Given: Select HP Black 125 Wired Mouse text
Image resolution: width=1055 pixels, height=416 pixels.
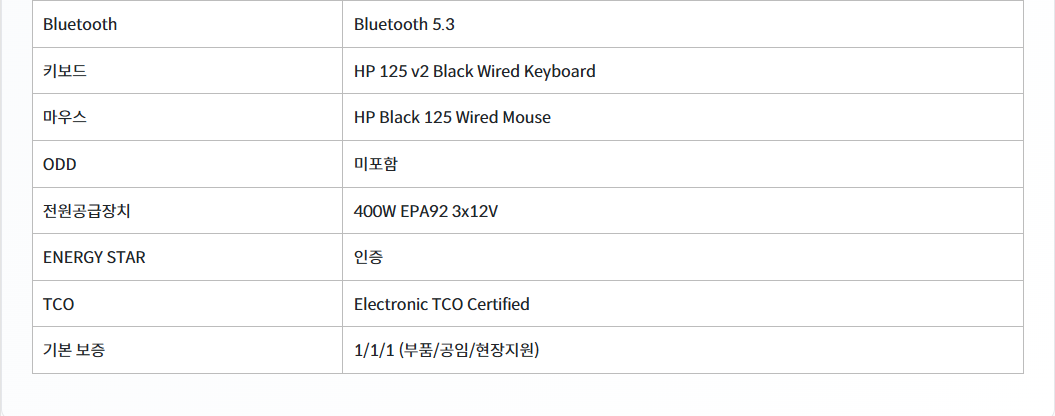Looking at the screenshot, I should click(452, 117).
